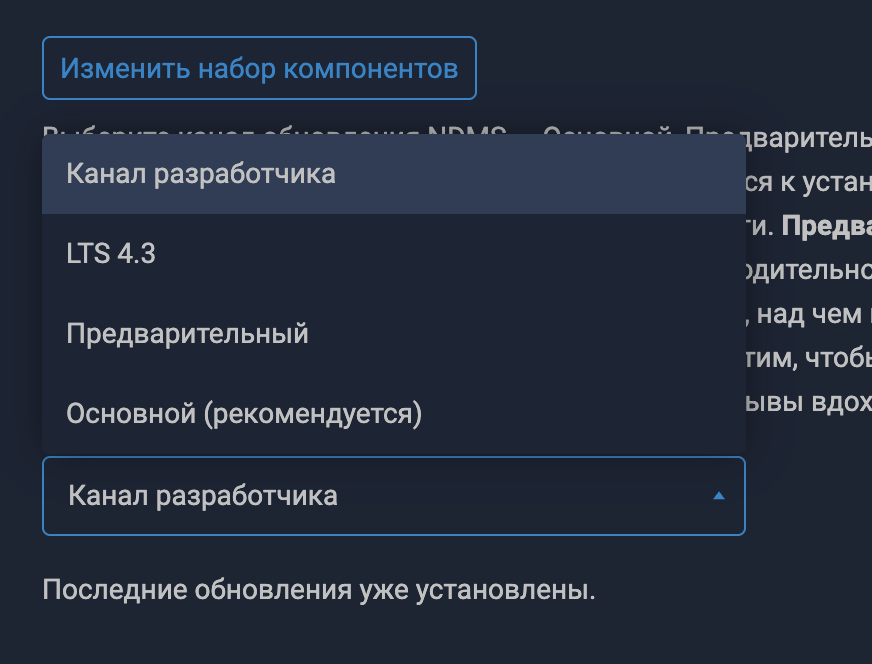Collapse the update channel combo box

point(393,496)
